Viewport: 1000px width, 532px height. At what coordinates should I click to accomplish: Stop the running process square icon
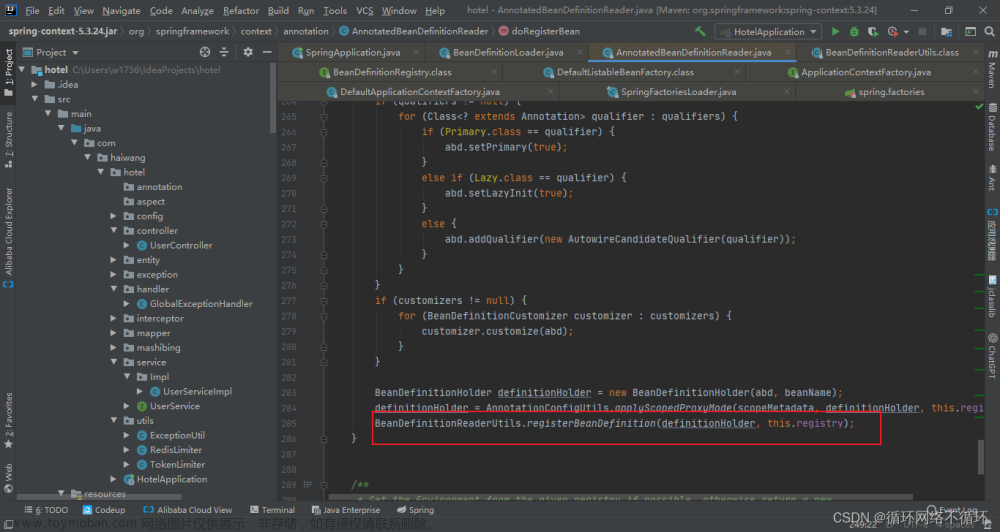(x=922, y=31)
